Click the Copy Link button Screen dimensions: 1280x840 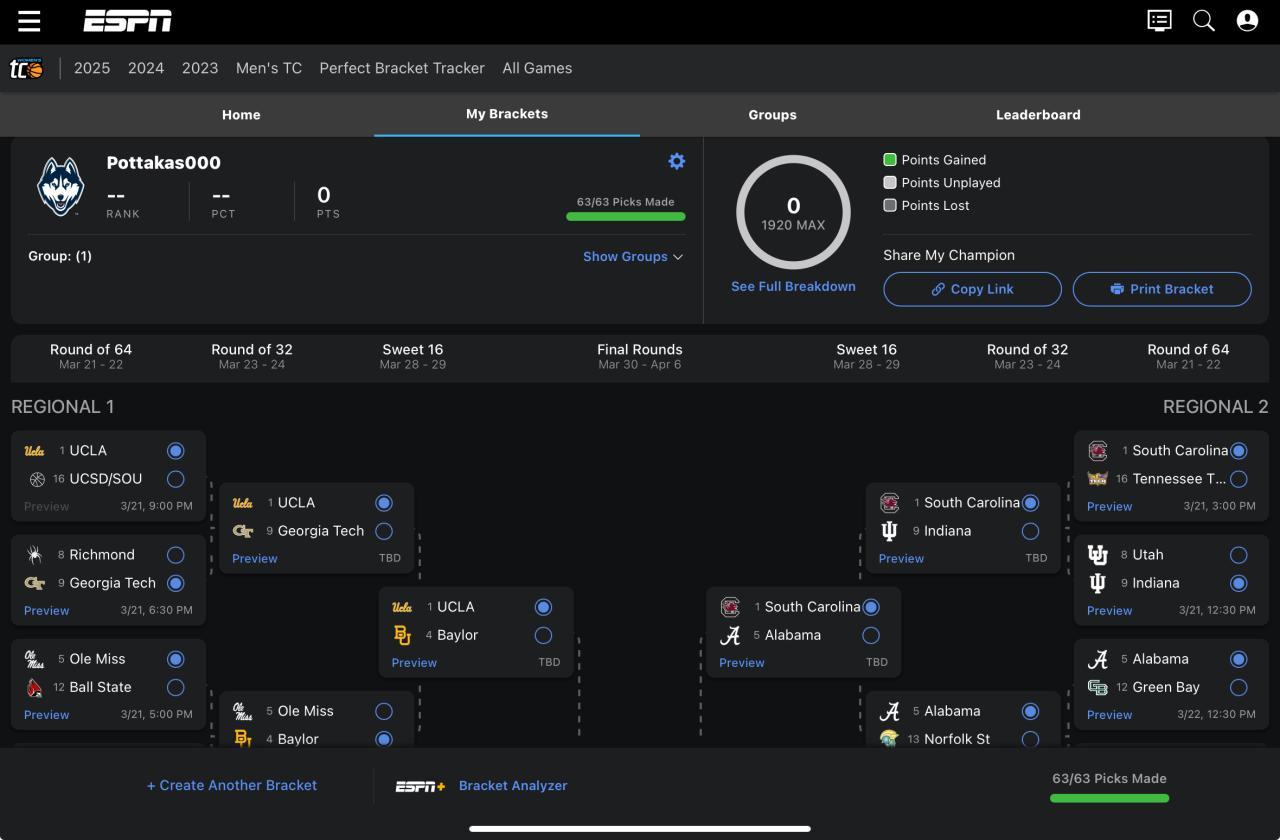click(972, 289)
